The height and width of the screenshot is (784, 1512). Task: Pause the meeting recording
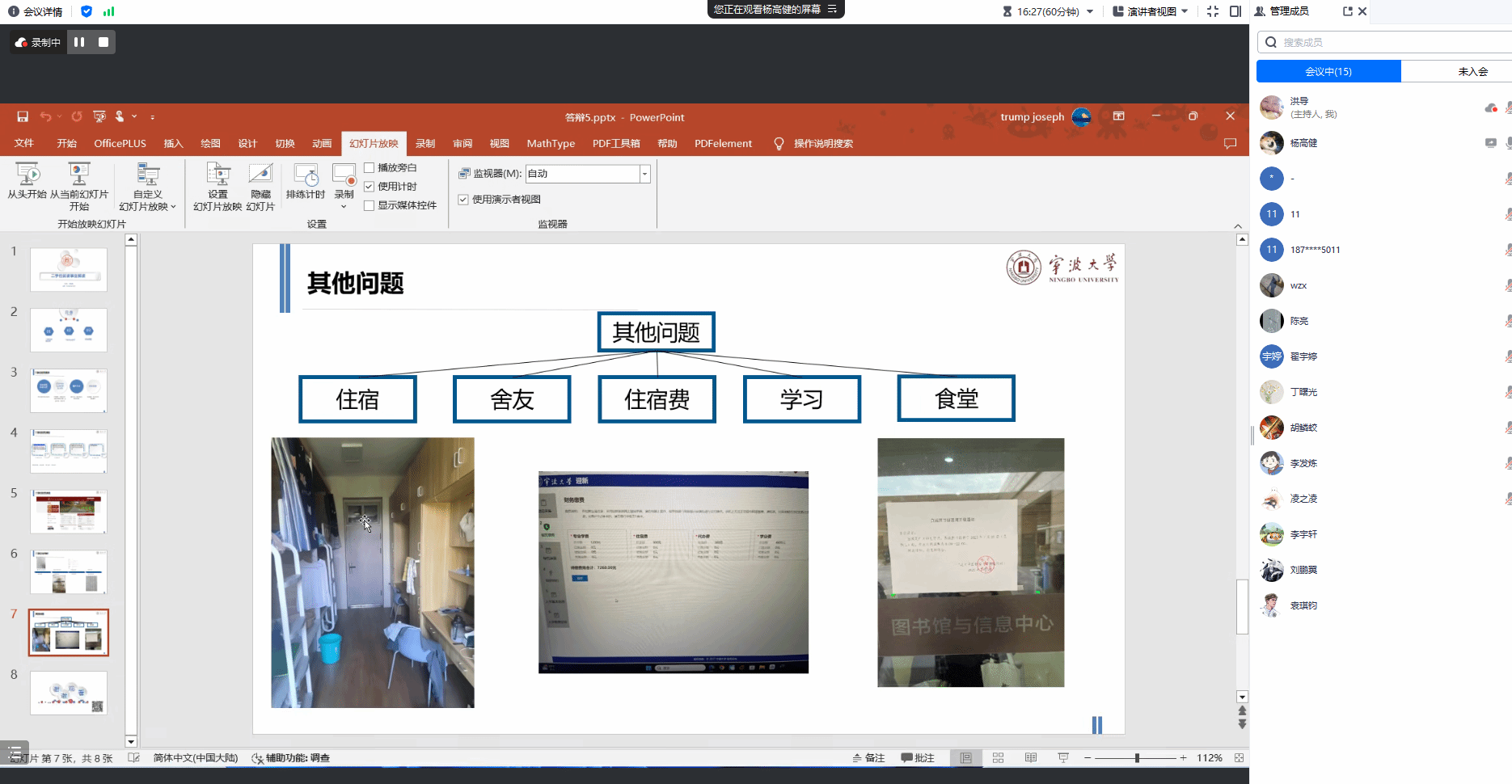coord(79,42)
